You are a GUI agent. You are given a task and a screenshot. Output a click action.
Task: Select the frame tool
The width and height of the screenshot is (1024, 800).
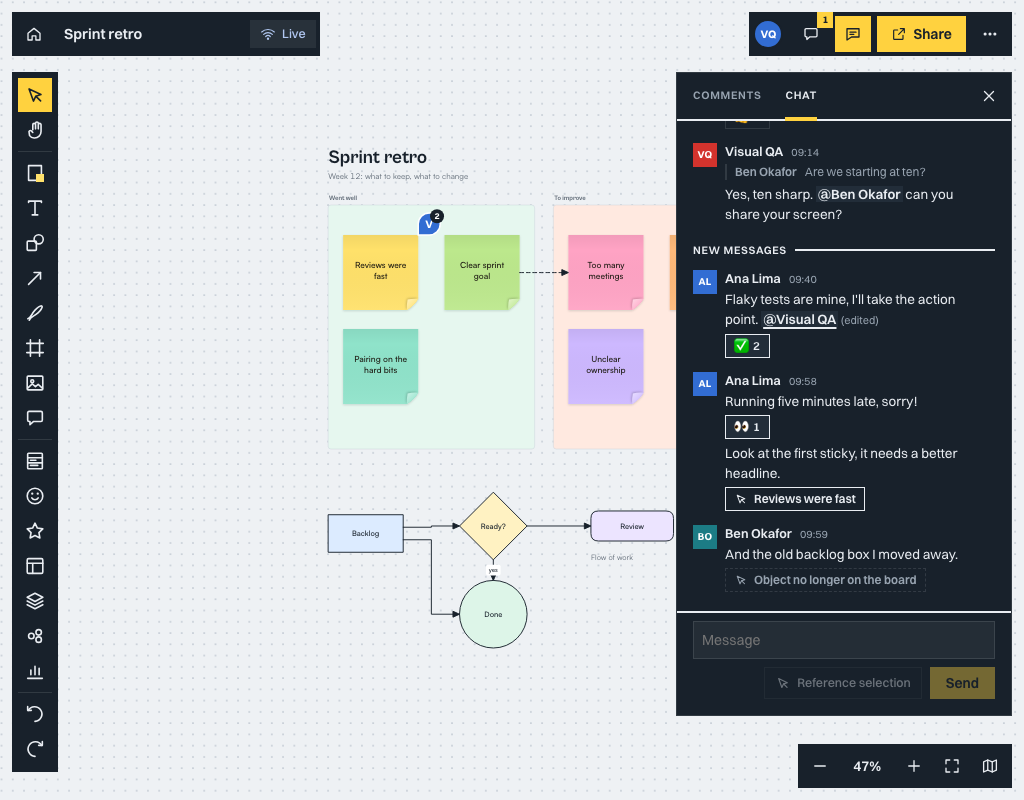click(35, 348)
